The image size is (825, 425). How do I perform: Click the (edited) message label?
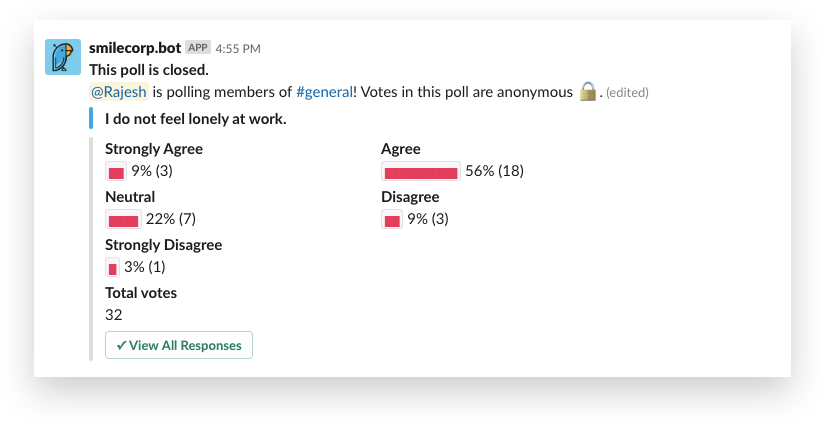click(x=628, y=93)
